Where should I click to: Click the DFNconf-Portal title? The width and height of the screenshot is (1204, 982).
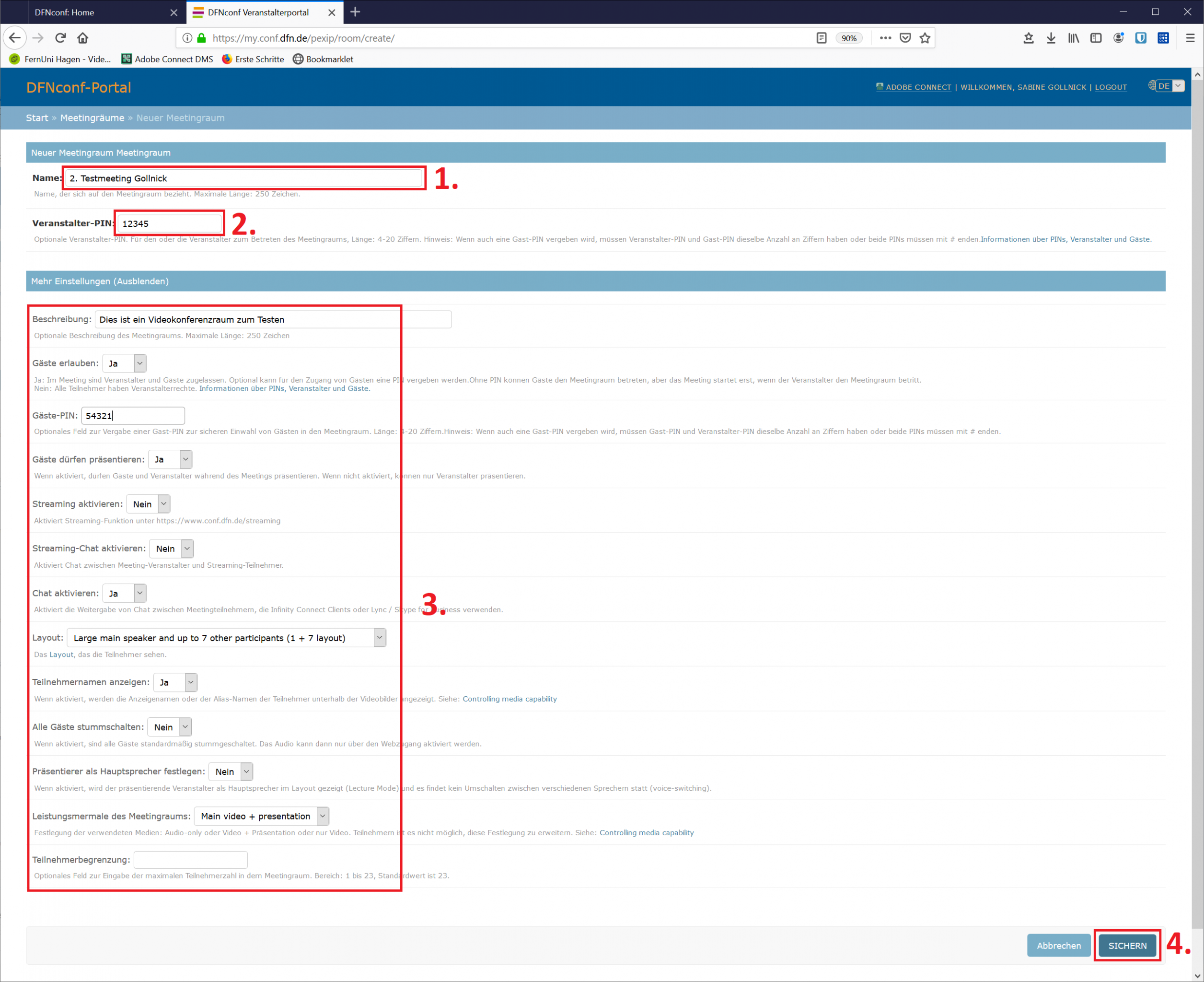coord(79,87)
